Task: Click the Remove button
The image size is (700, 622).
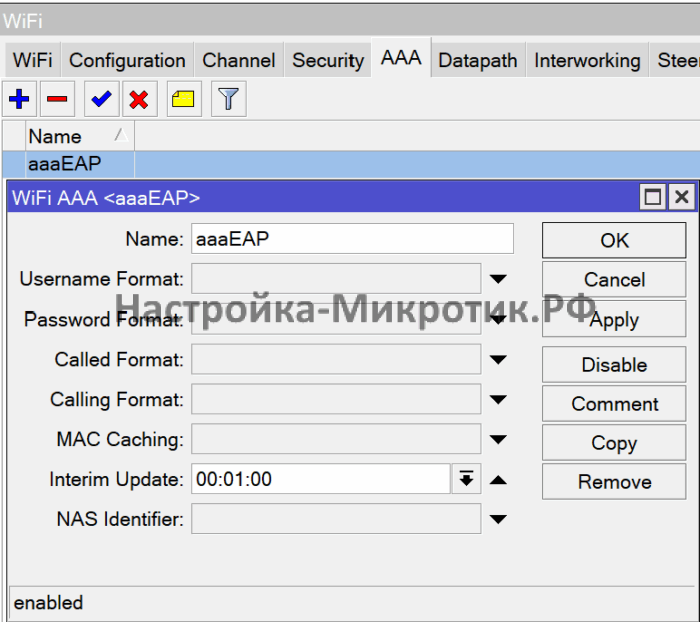Action: pos(614,482)
